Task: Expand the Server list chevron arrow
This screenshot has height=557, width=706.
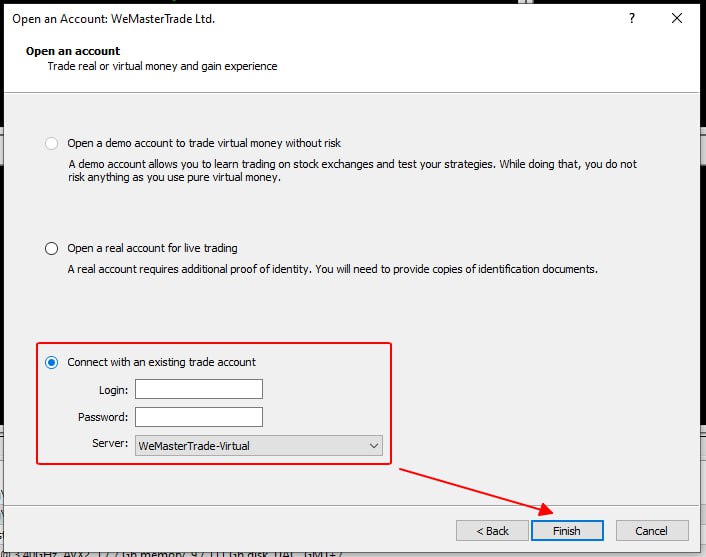Action: tap(373, 446)
